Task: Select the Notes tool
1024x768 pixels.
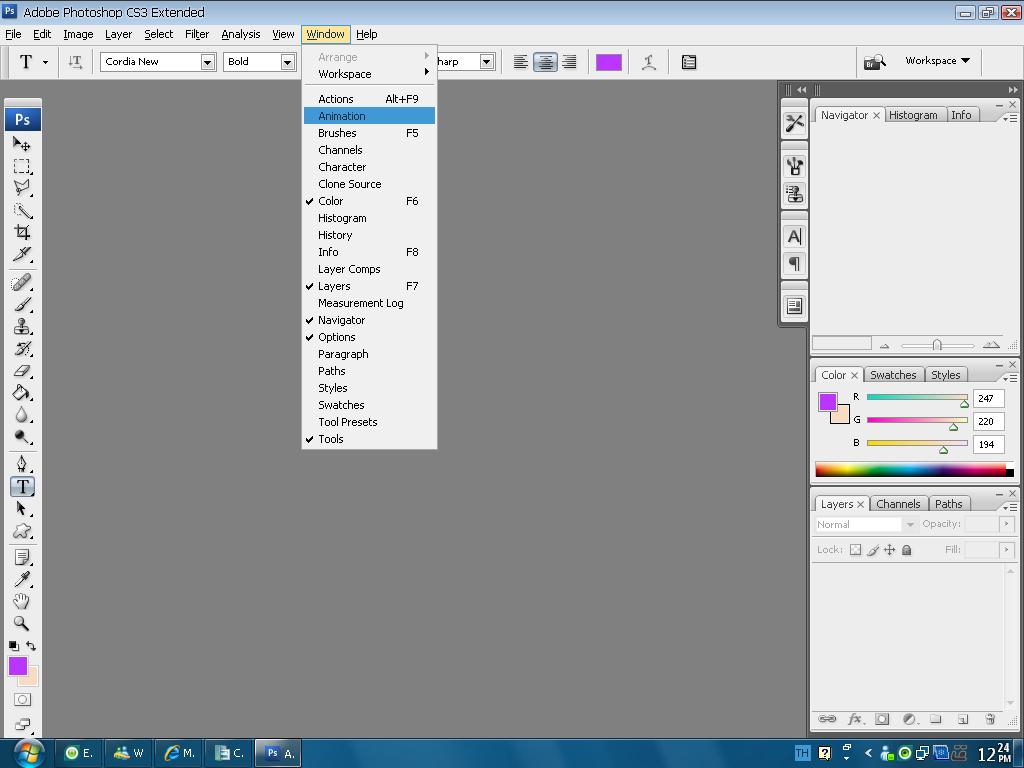Action: click(22, 558)
